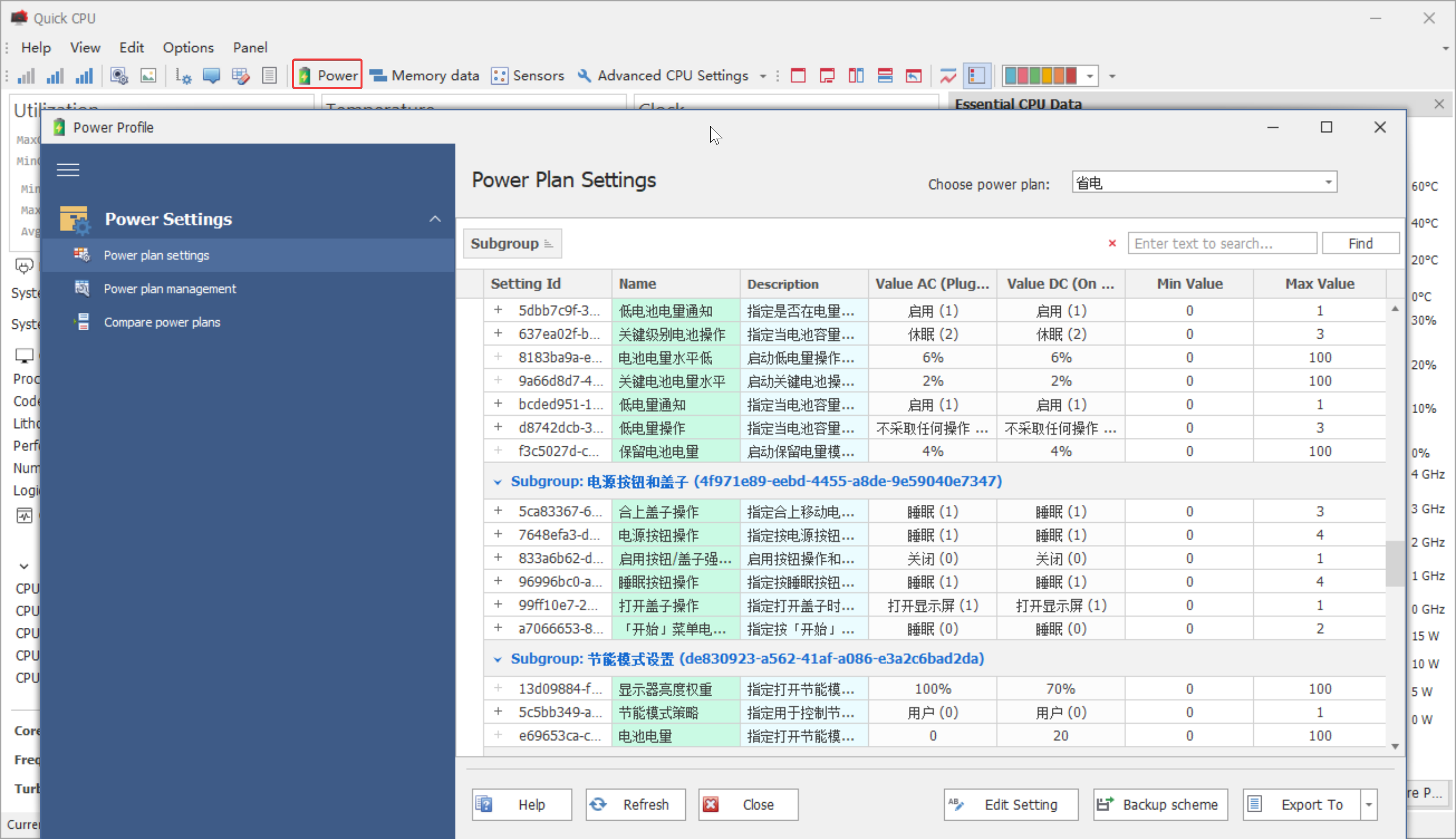Open the Power toolbar button
This screenshot has height=839, width=1456.
(x=327, y=75)
